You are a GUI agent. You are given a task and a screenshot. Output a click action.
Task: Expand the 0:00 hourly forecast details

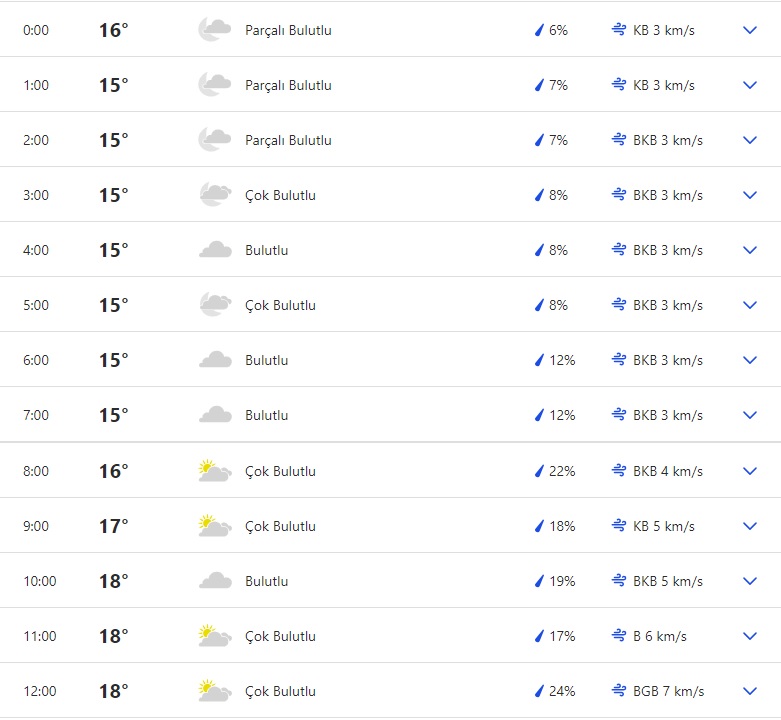click(750, 30)
